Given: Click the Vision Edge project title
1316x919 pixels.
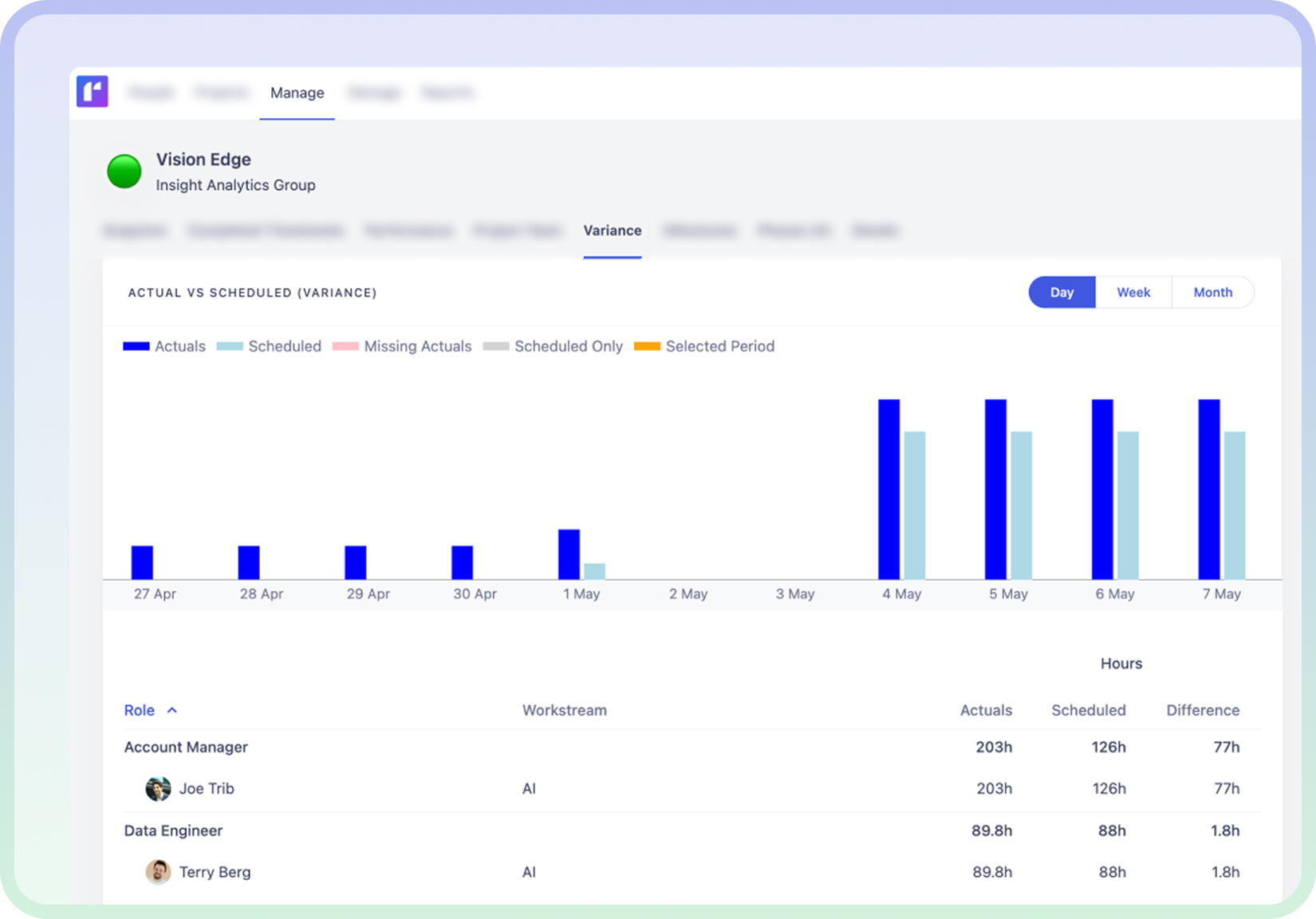Looking at the screenshot, I should (203, 160).
